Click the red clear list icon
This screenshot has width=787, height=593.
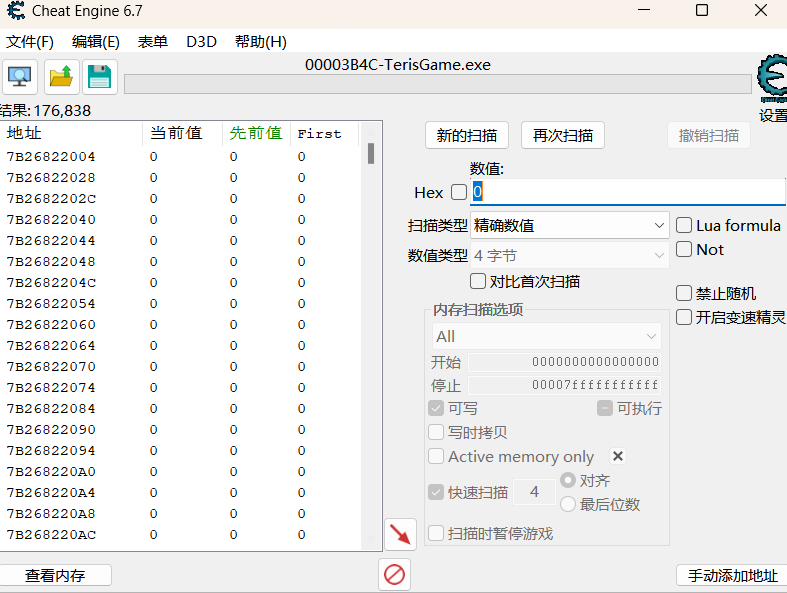[x=395, y=574]
